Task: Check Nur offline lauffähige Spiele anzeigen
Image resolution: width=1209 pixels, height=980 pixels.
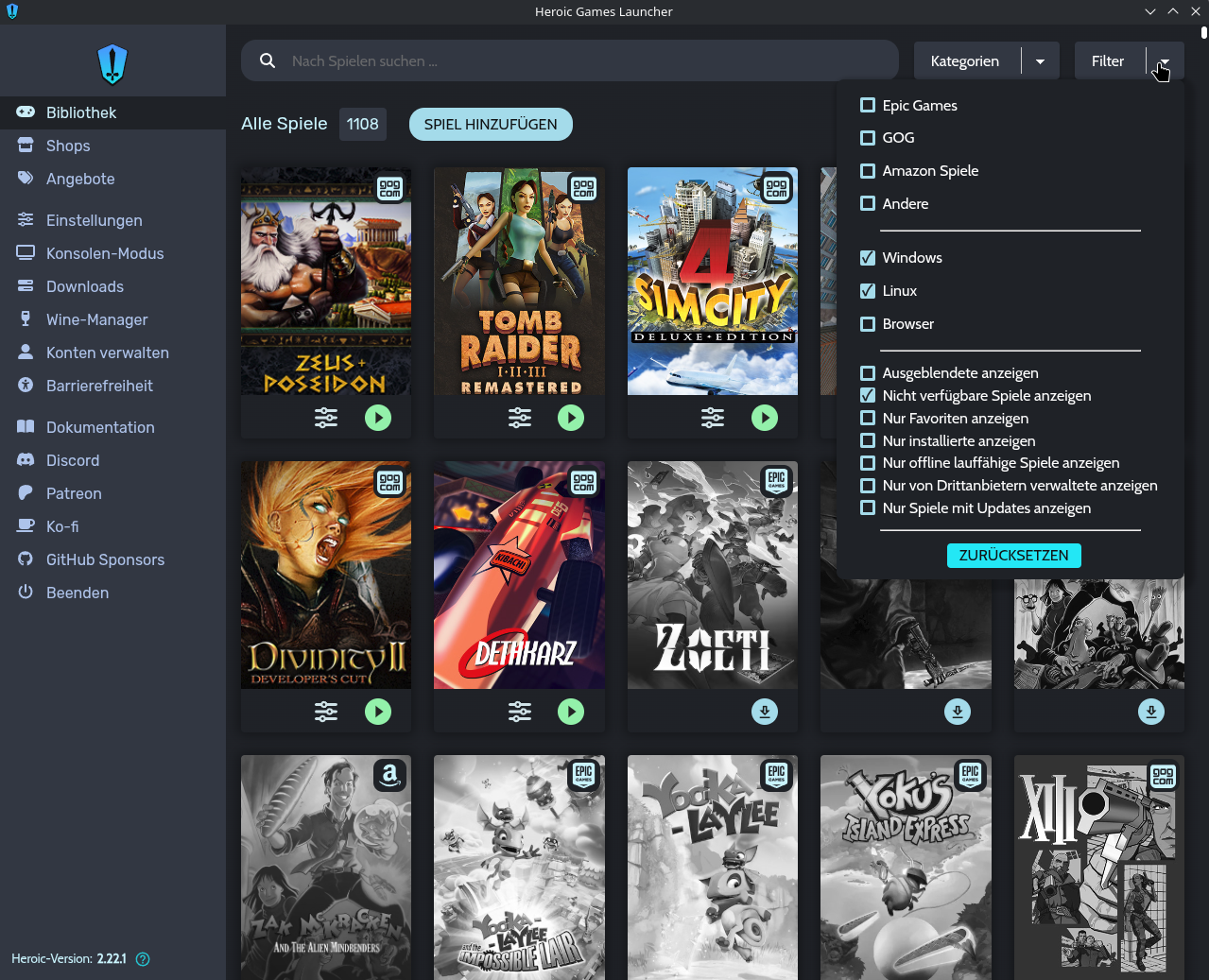Action: (868, 463)
